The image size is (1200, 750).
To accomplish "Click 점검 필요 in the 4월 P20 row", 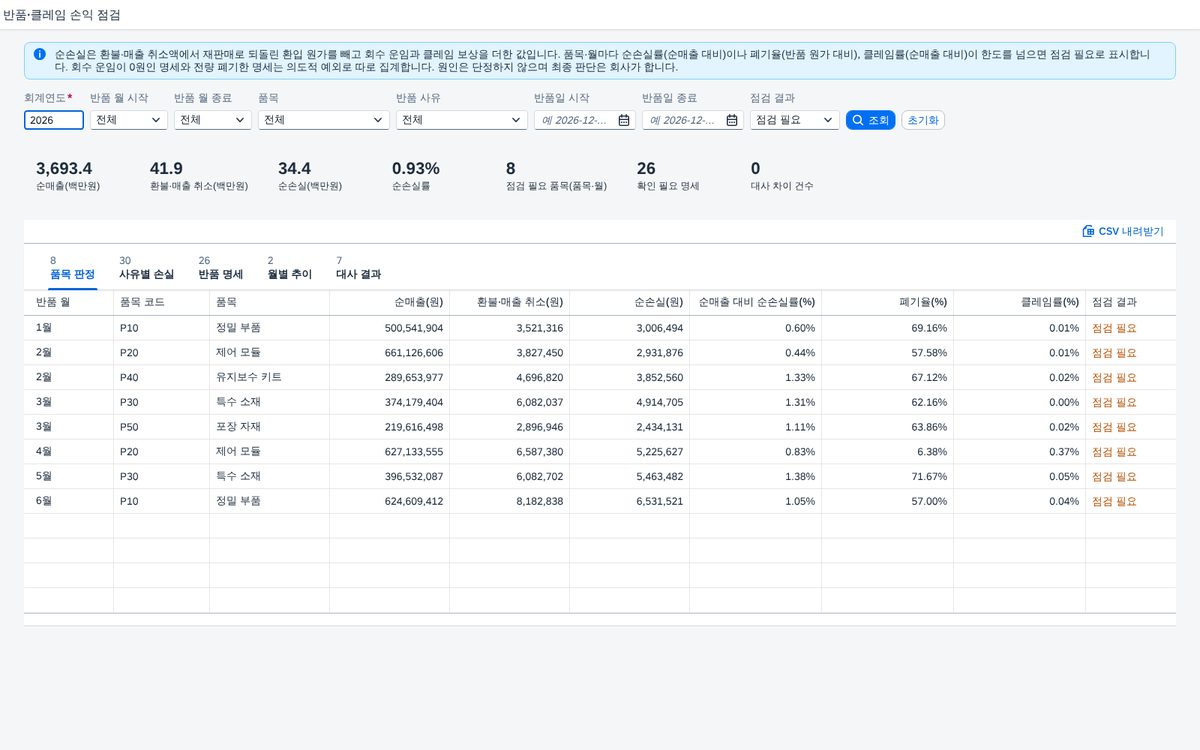I will tap(1114, 452).
